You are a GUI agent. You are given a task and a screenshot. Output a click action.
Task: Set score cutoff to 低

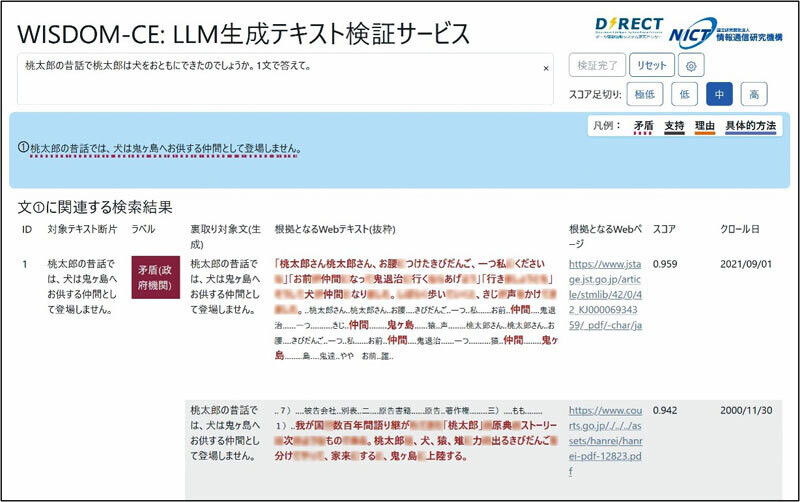pyautogui.click(x=684, y=94)
